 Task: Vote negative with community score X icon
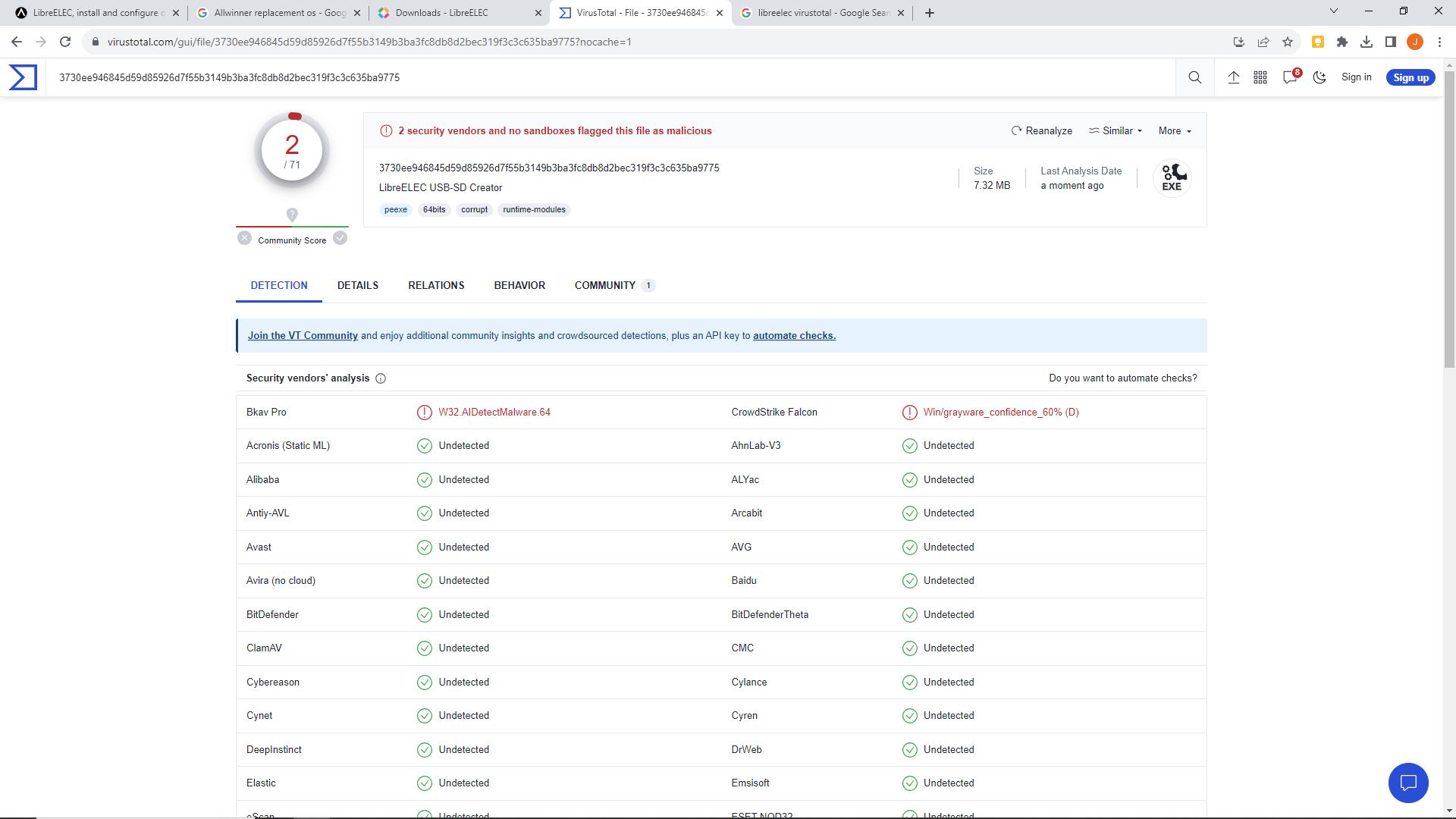pyautogui.click(x=244, y=238)
